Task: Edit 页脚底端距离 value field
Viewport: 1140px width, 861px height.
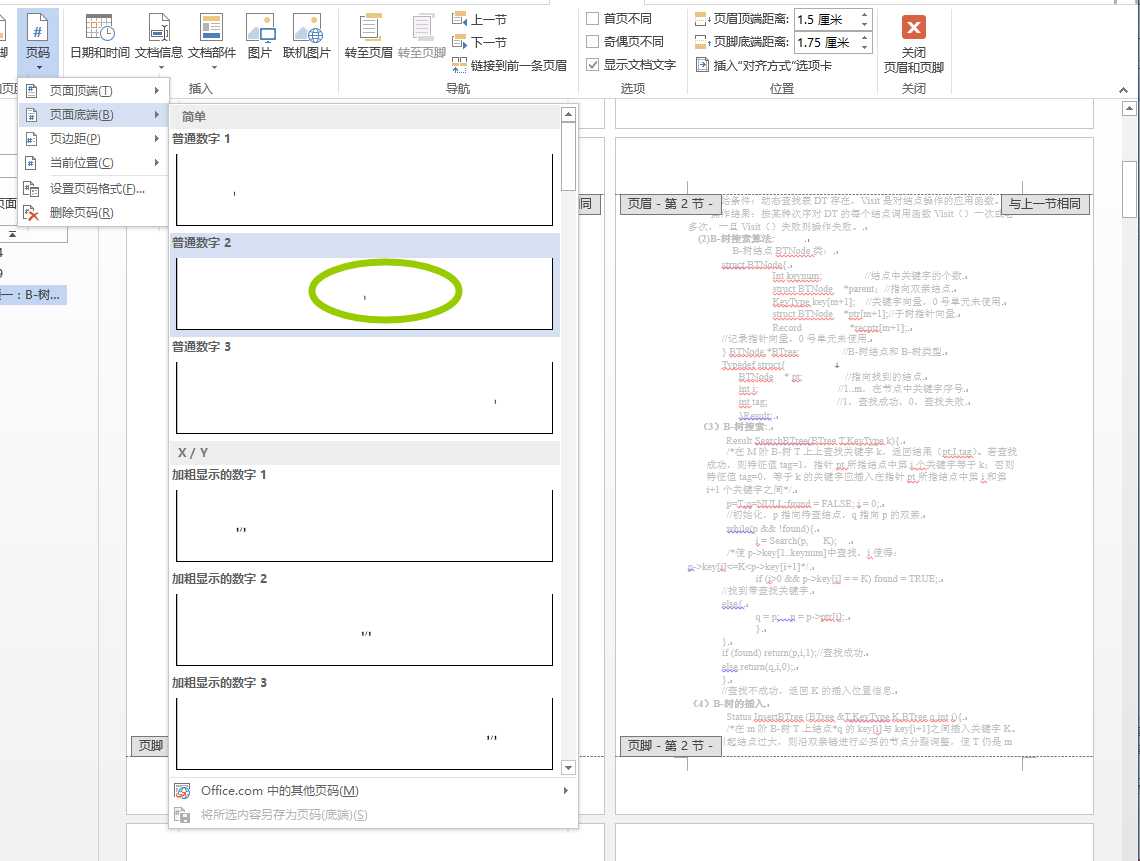Action: pos(826,43)
